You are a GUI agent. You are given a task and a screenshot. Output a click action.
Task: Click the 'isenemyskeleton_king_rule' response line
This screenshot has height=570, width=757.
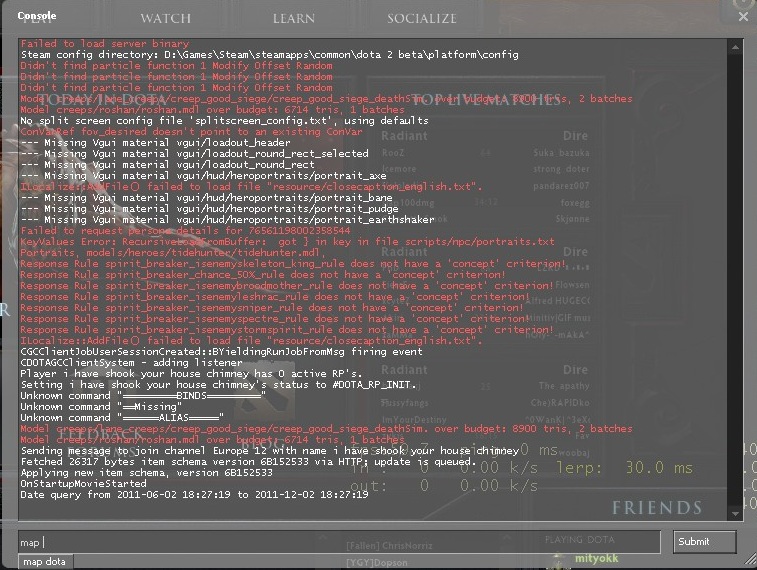pos(293,264)
